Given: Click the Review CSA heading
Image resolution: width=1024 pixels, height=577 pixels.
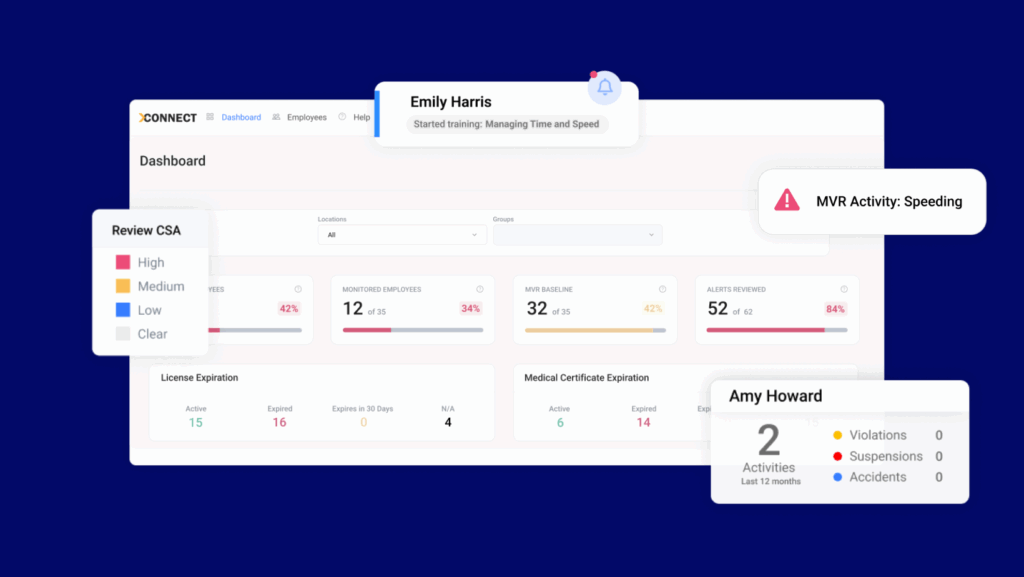Looking at the screenshot, I should pyautogui.click(x=146, y=230).
